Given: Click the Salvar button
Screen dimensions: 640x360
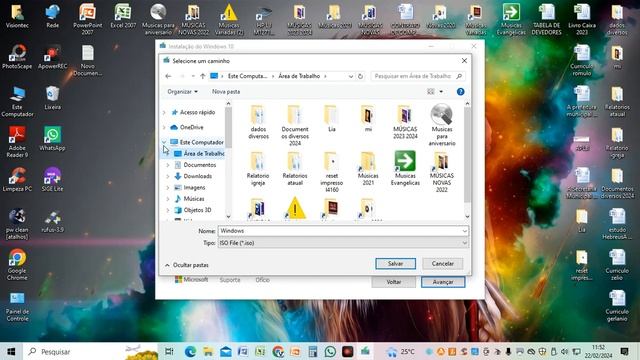Looking at the screenshot, I should (396, 264).
